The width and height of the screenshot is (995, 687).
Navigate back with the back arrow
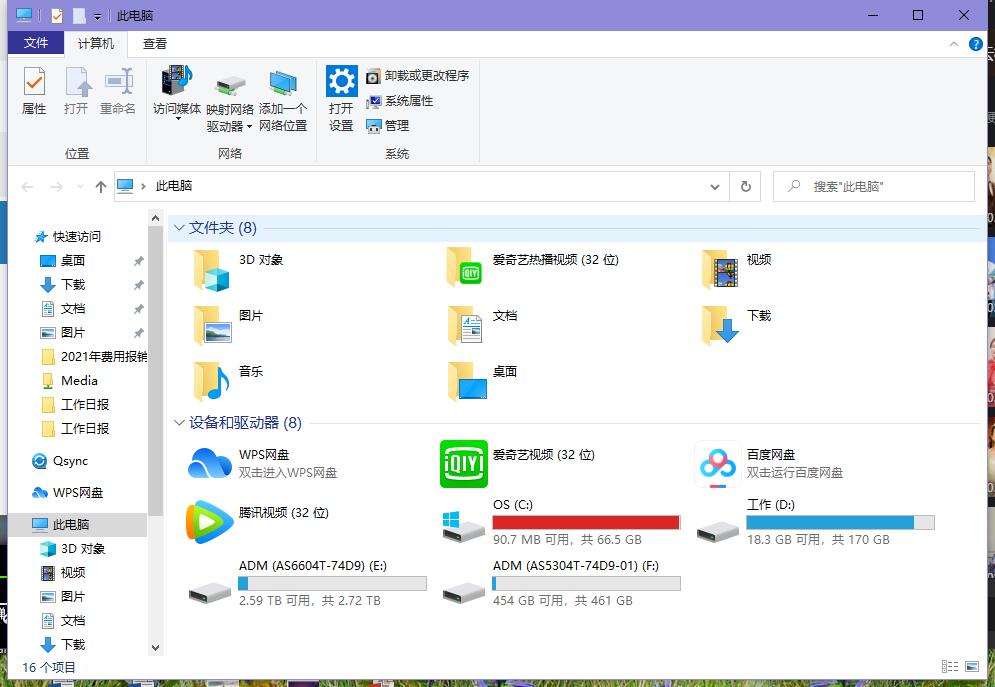pyautogui.click(x=27, y=186)
